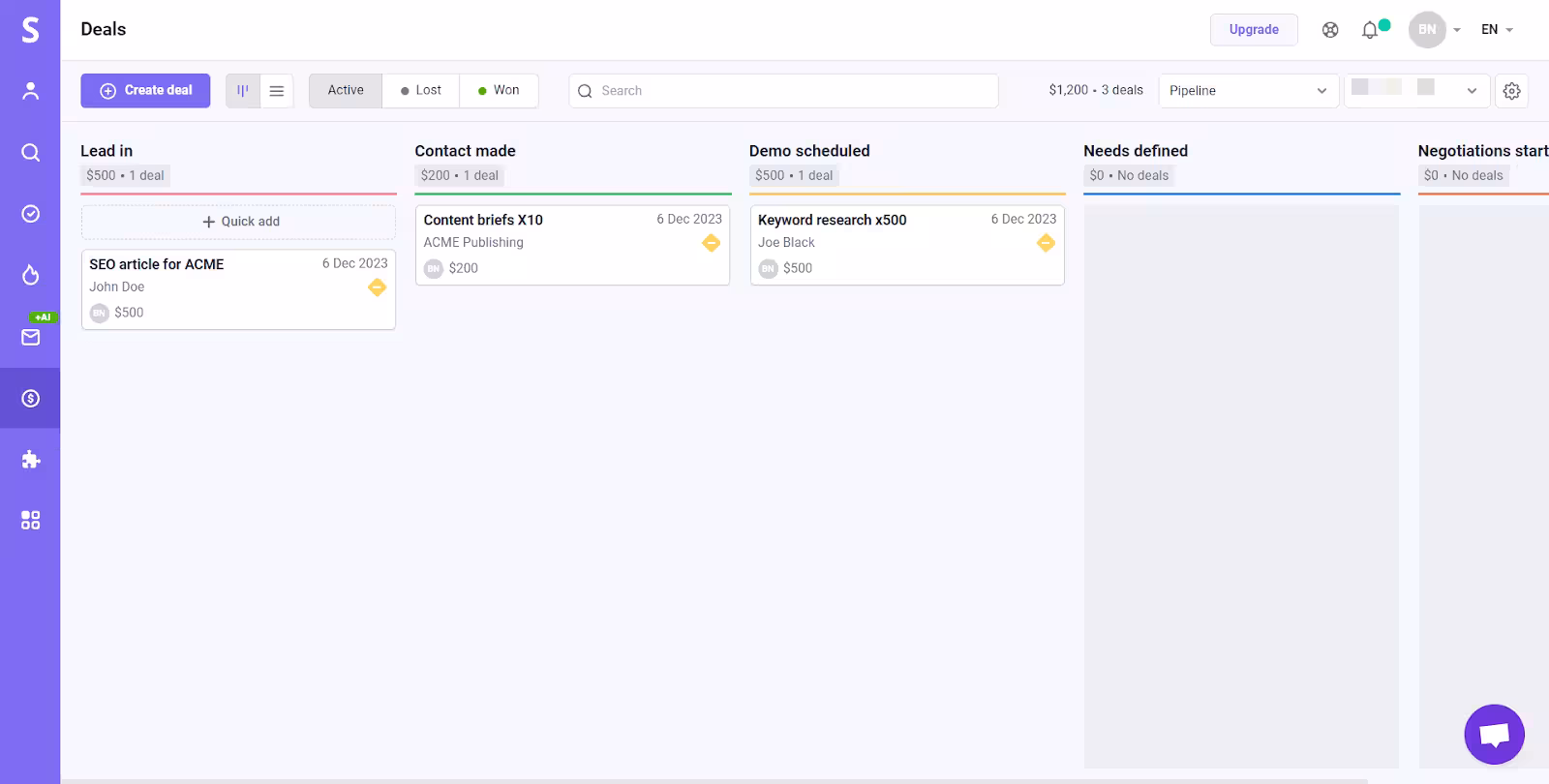Open the contacts icon in sidebar
The image size is (1549, 784).
[x=30, y=91]
